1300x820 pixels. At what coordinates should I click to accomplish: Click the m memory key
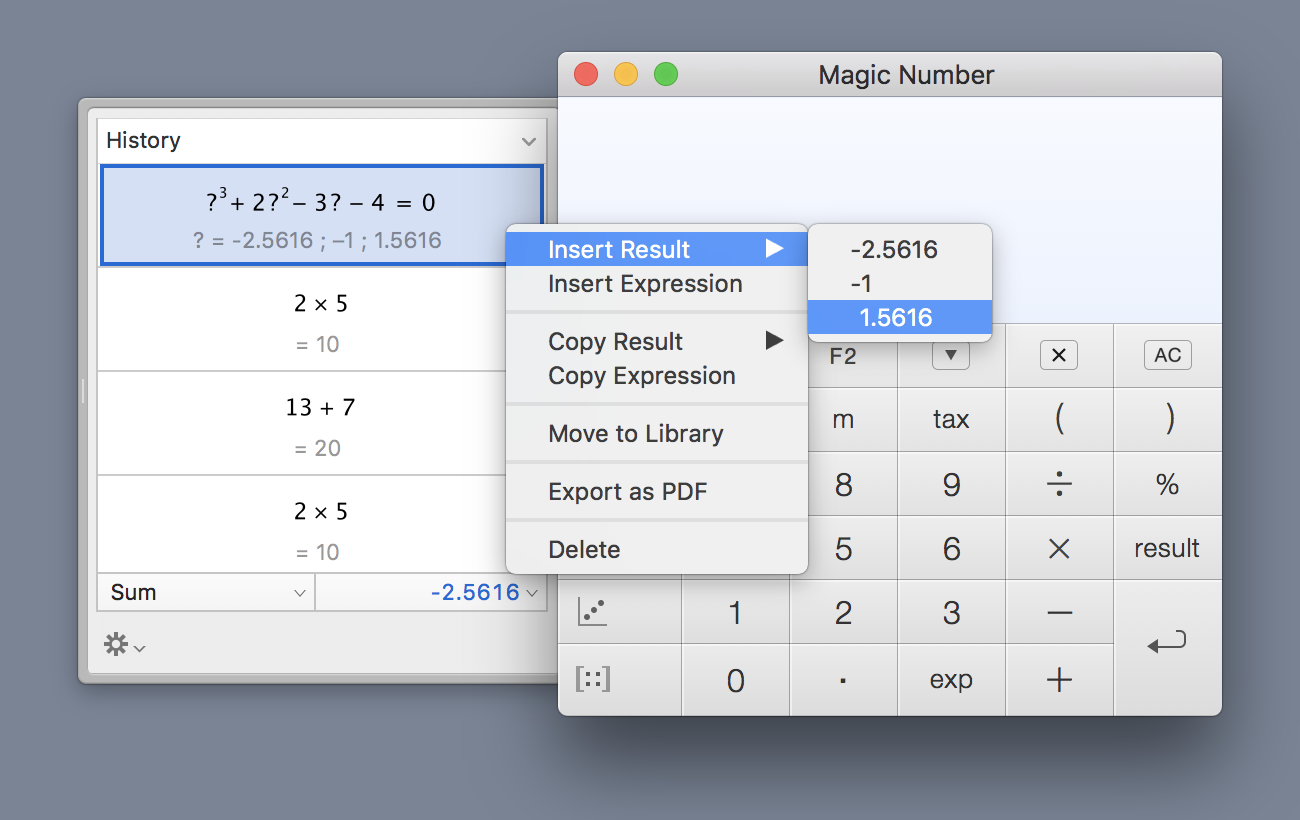pos(843,420)
